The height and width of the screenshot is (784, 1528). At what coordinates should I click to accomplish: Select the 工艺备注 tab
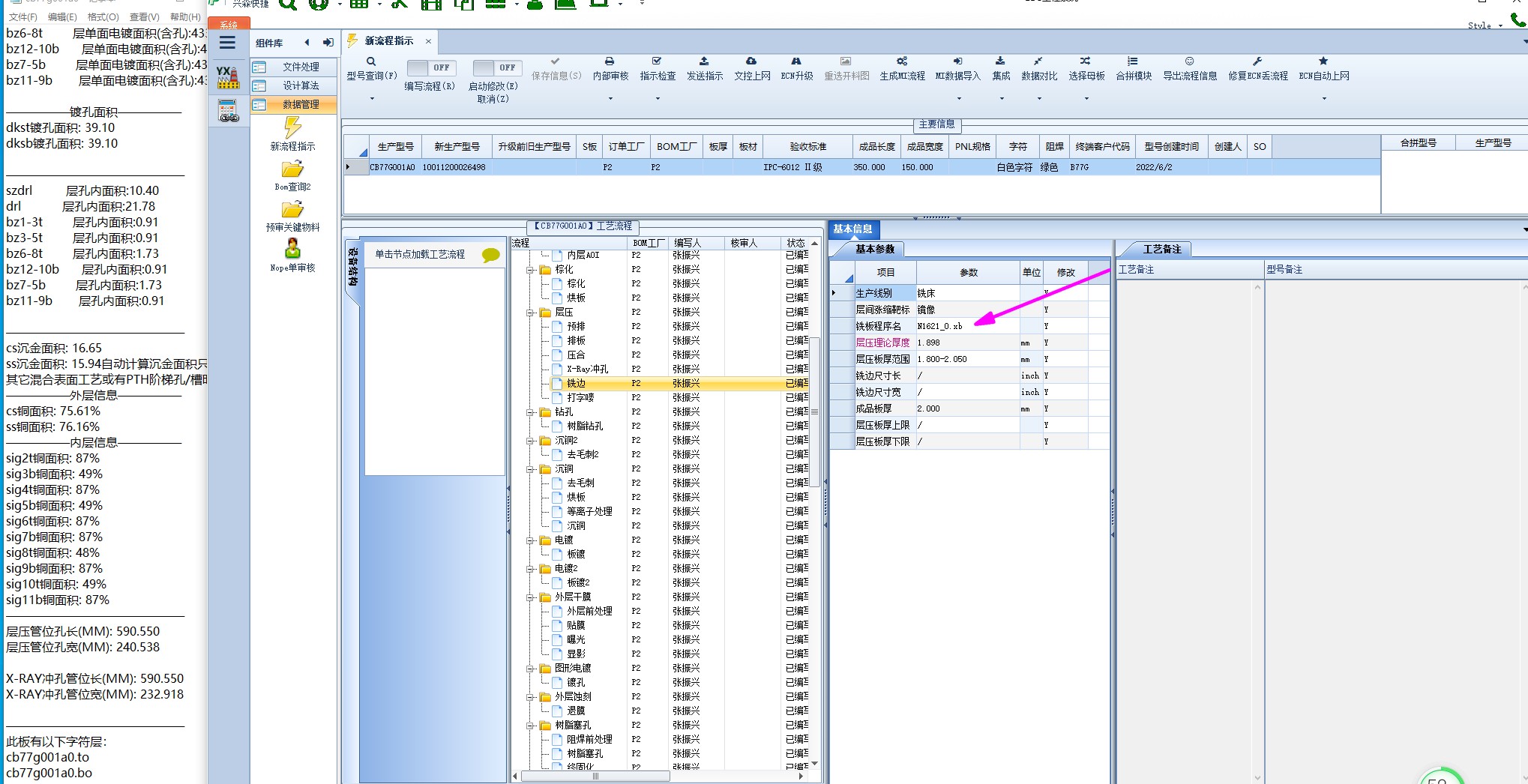(x=1161, y=249)
